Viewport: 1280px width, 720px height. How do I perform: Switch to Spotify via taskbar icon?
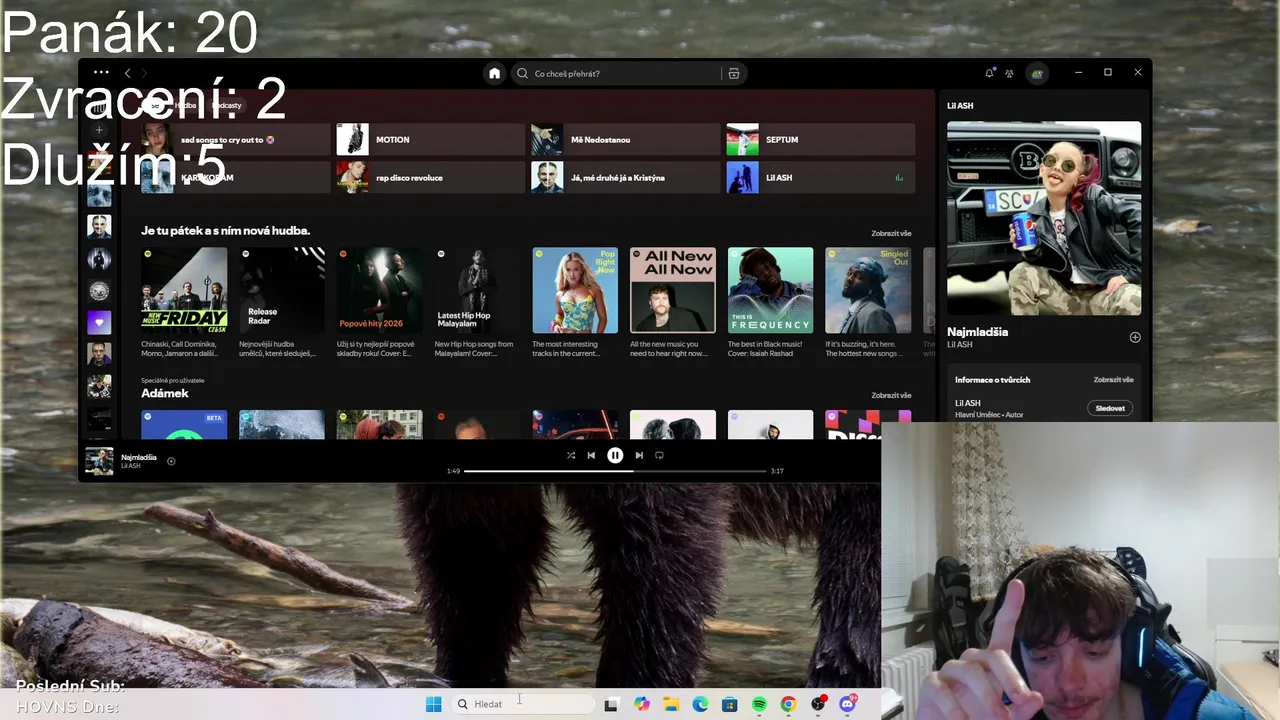pos(759,704)
